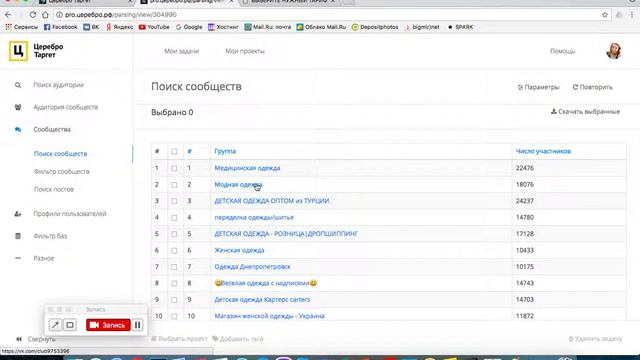
Task: Select Фильтр сообществ in sidebar submenu
Action: [x=62, y=172]
